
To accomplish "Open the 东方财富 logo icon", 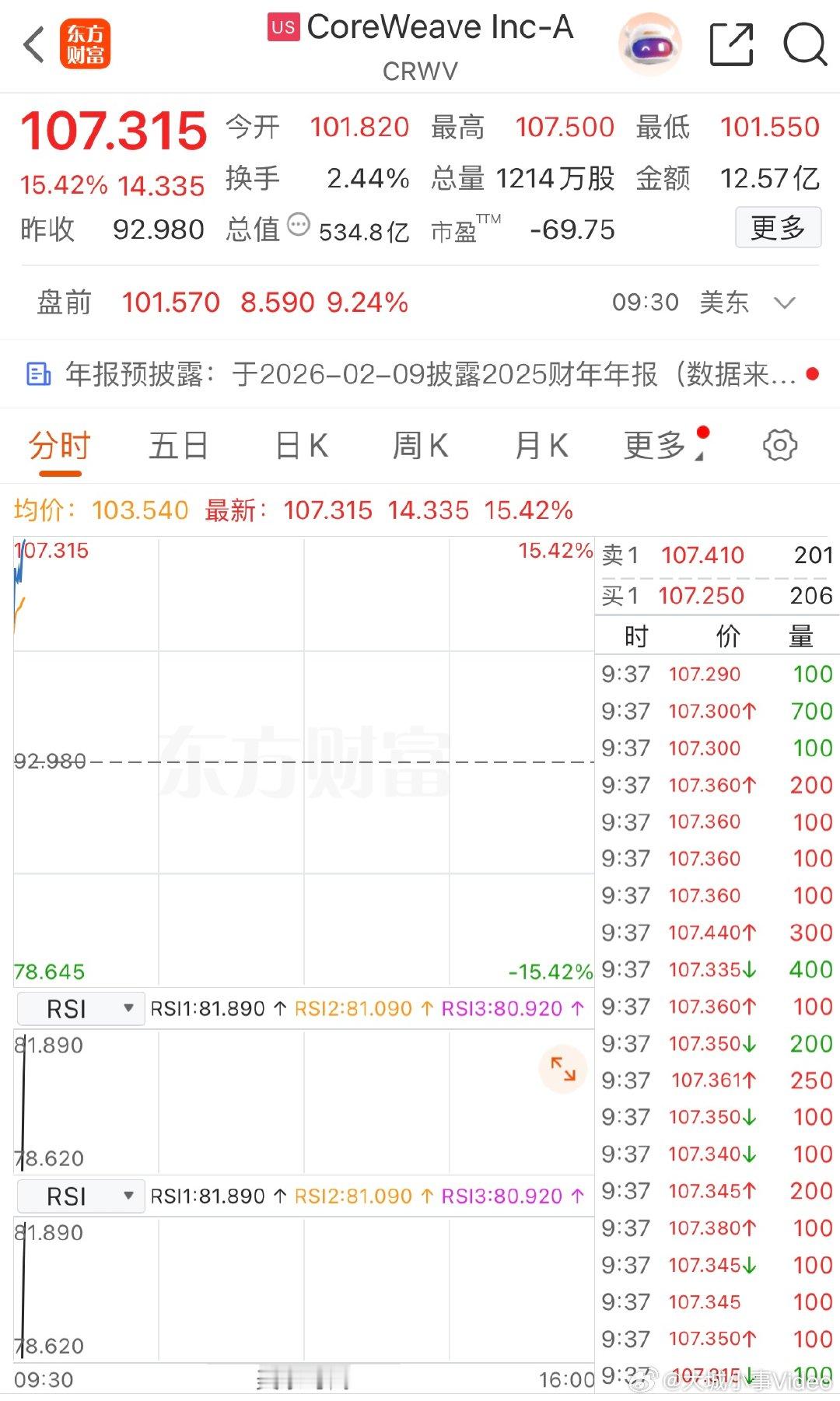I will point(86,44).
